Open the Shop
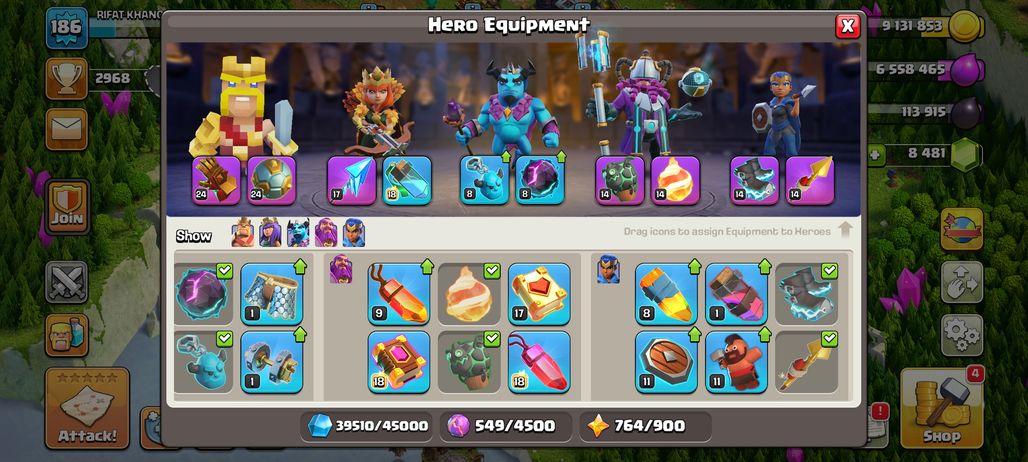1028x462 pixels. click(941, 408)
